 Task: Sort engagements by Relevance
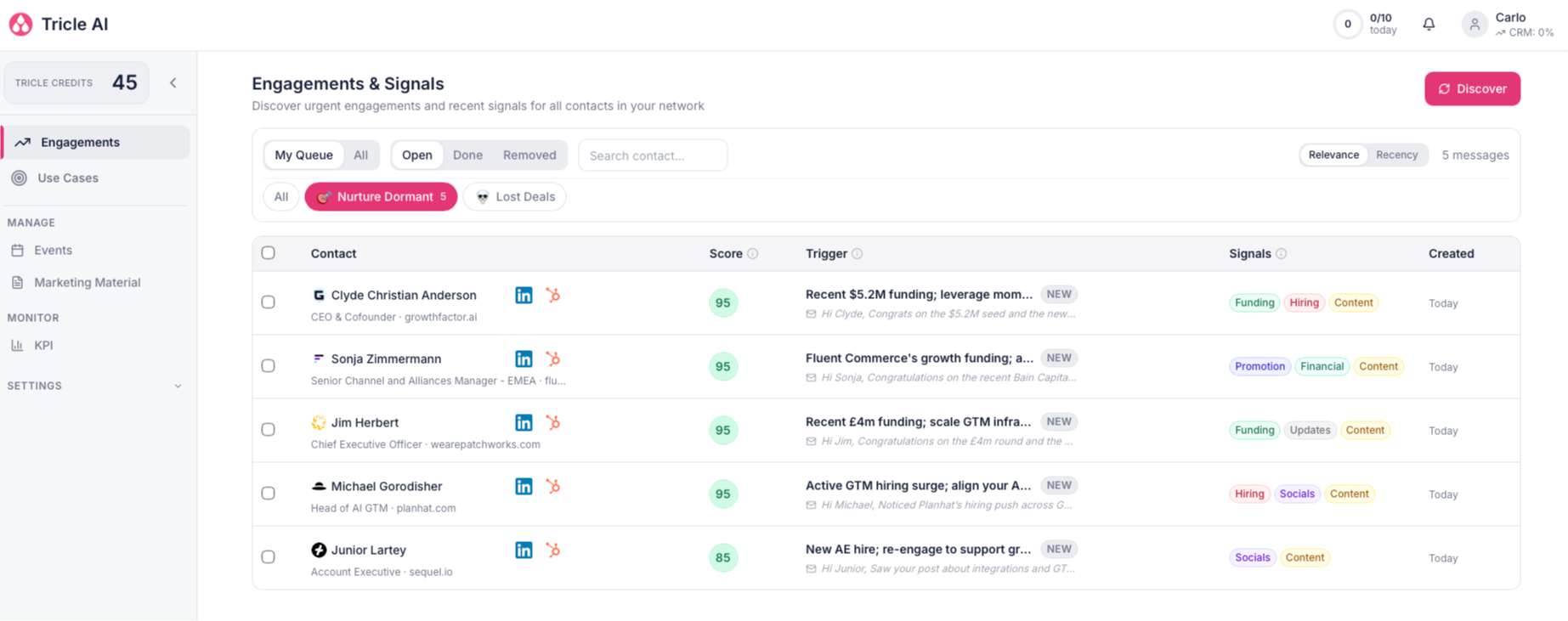tap(1333, 155)
